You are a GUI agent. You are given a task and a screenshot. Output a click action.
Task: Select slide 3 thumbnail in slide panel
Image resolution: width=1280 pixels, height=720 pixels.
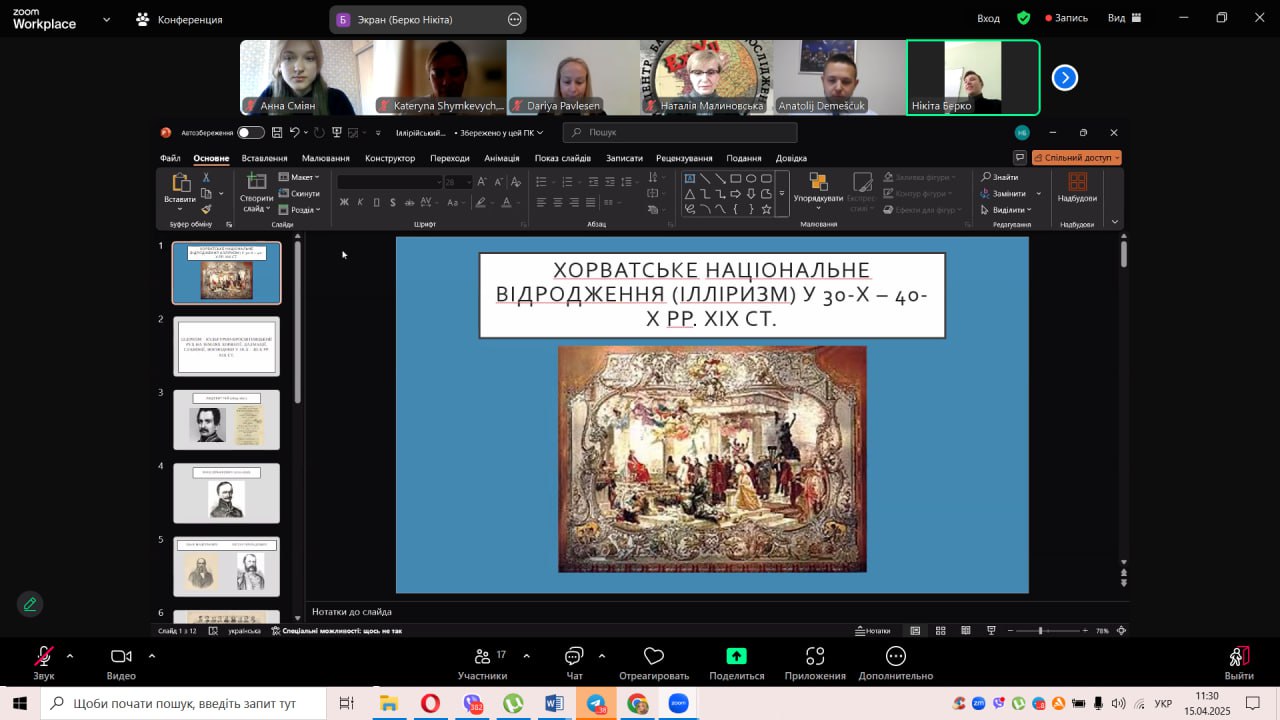point(226,420)
